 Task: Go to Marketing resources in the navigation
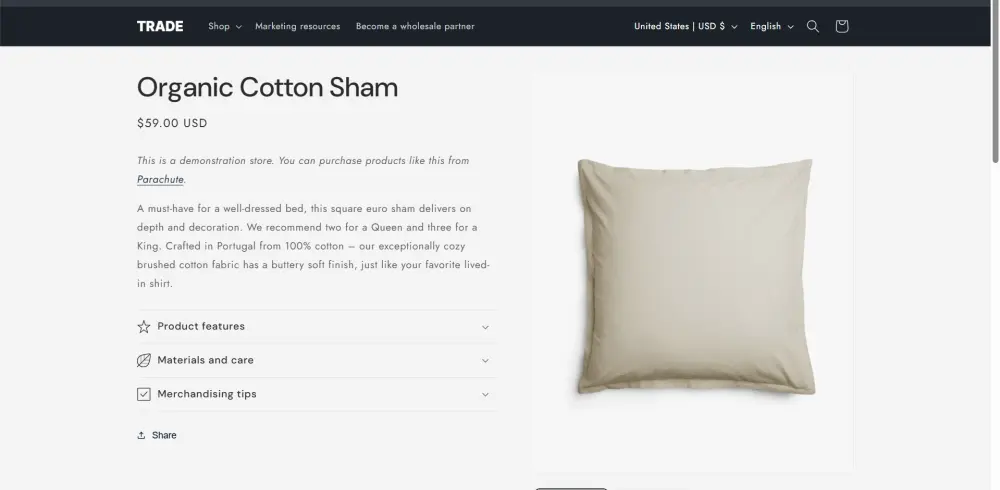[x=297, y=26]
